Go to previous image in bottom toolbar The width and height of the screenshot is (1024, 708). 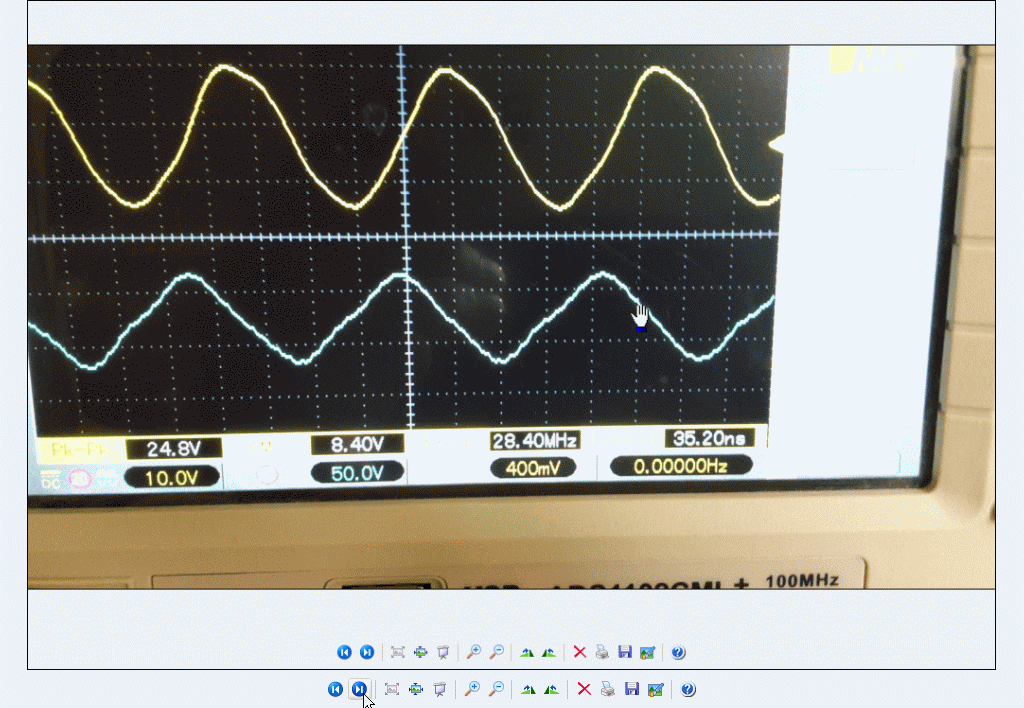coord(335,689)
